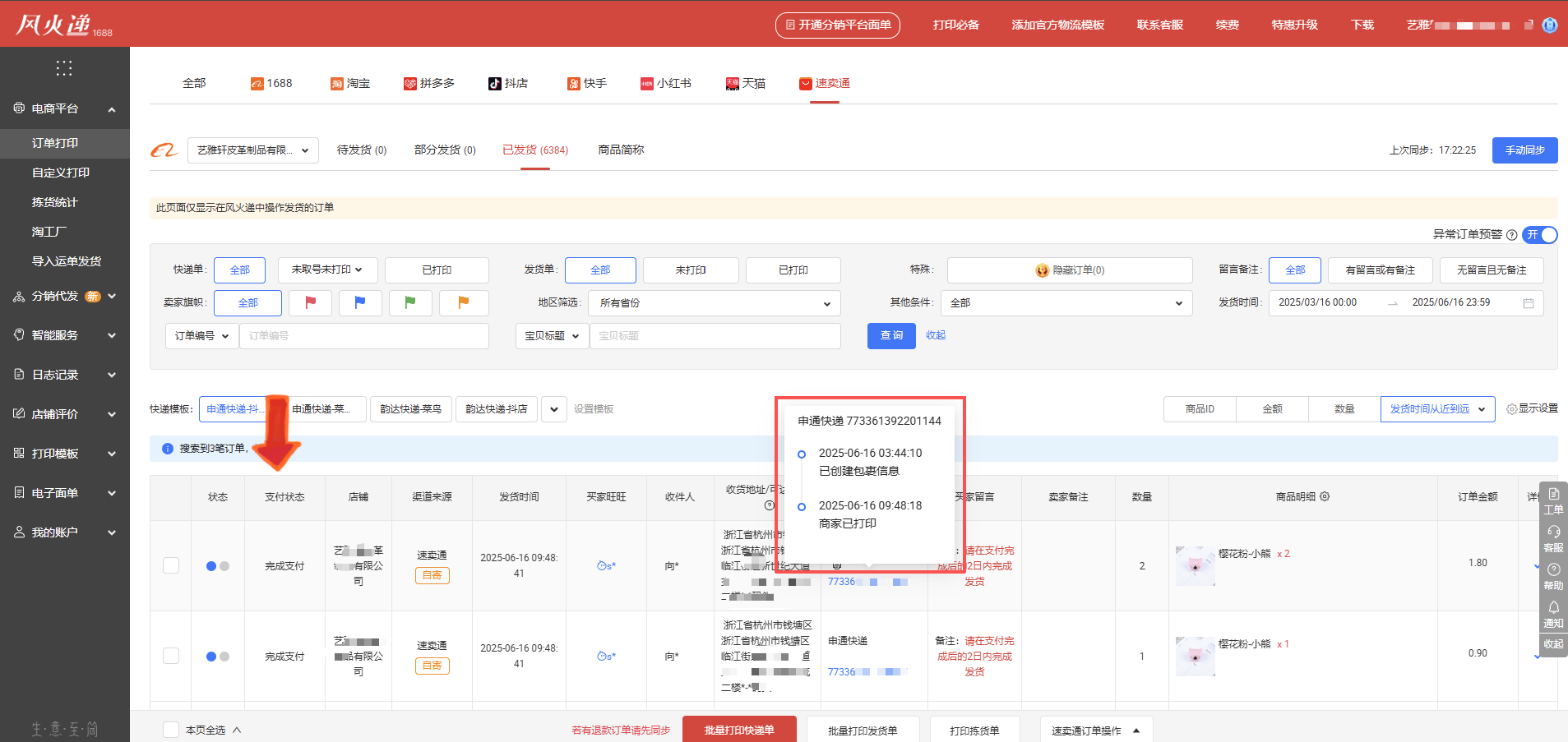
Task: Click the help icon under 收货地址 header
Action: click(x=770, y=505)
